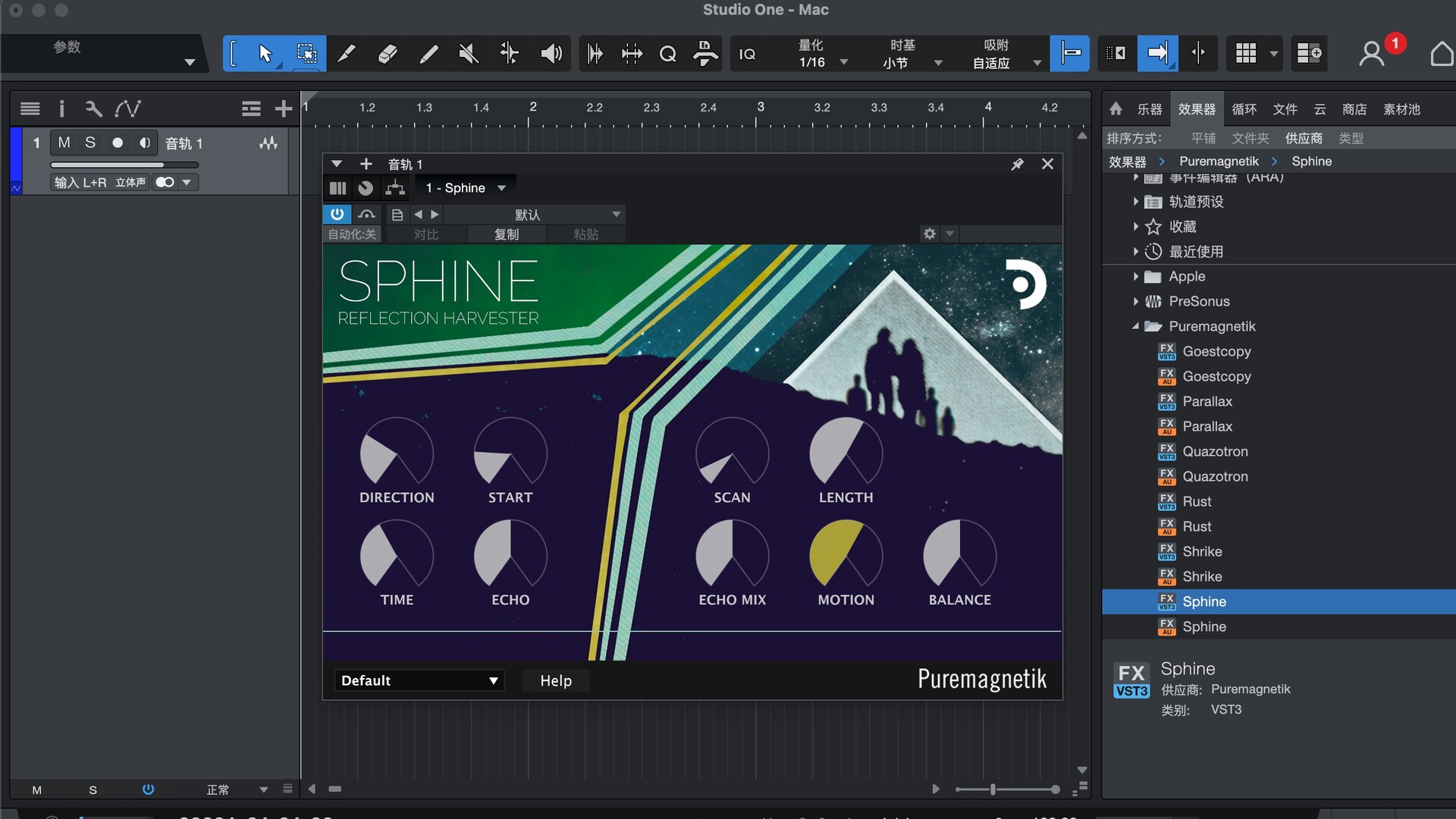The width and height of the screenshot is (1456, 819).
Task: Click the Help button in Sphine
Action: [556, 680]
